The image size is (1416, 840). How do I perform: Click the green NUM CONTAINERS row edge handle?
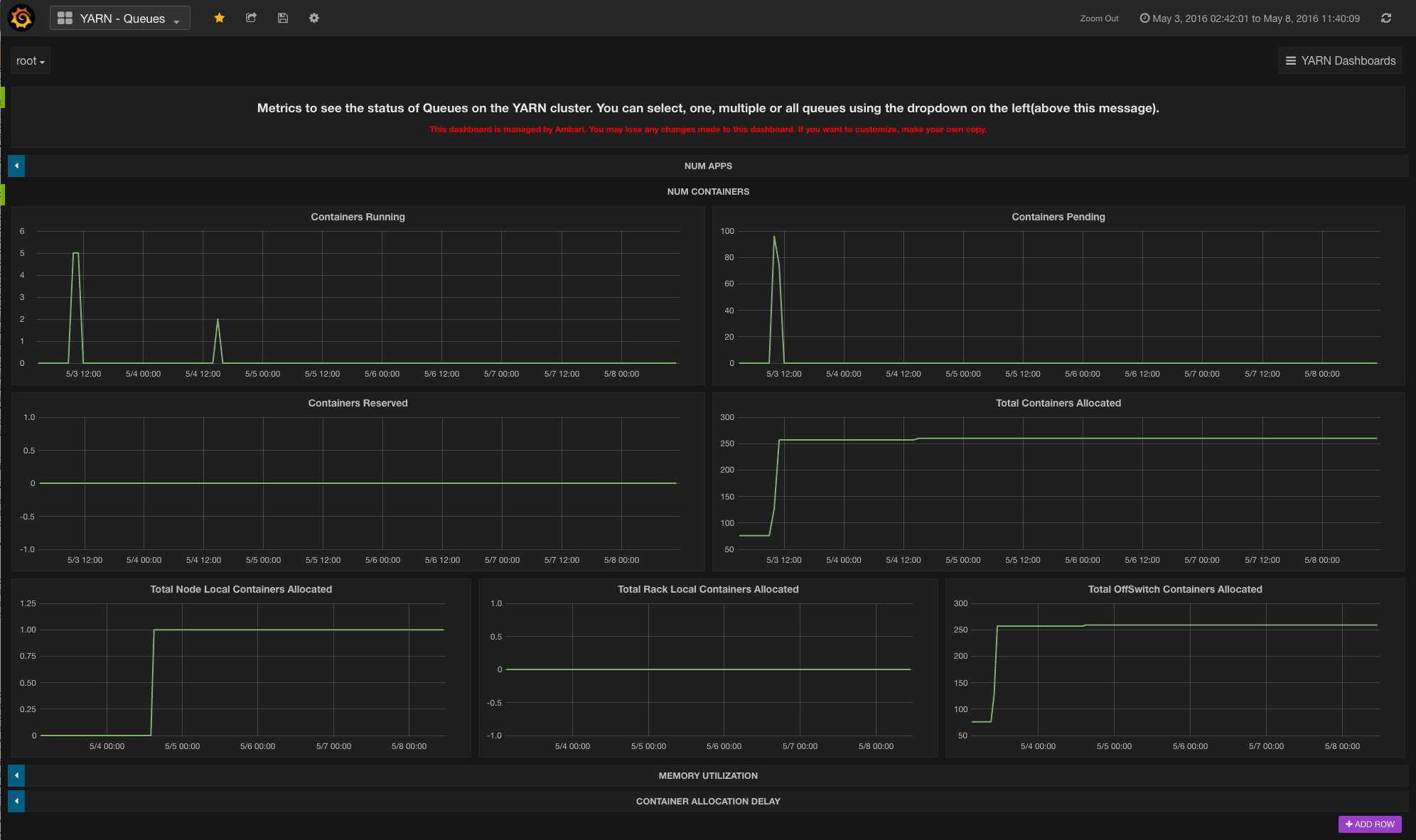[x=3, y=195]
